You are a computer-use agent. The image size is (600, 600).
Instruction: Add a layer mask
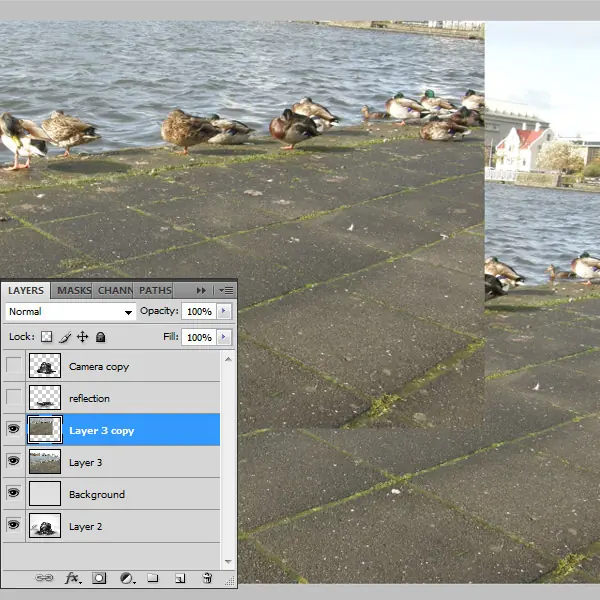99,578
